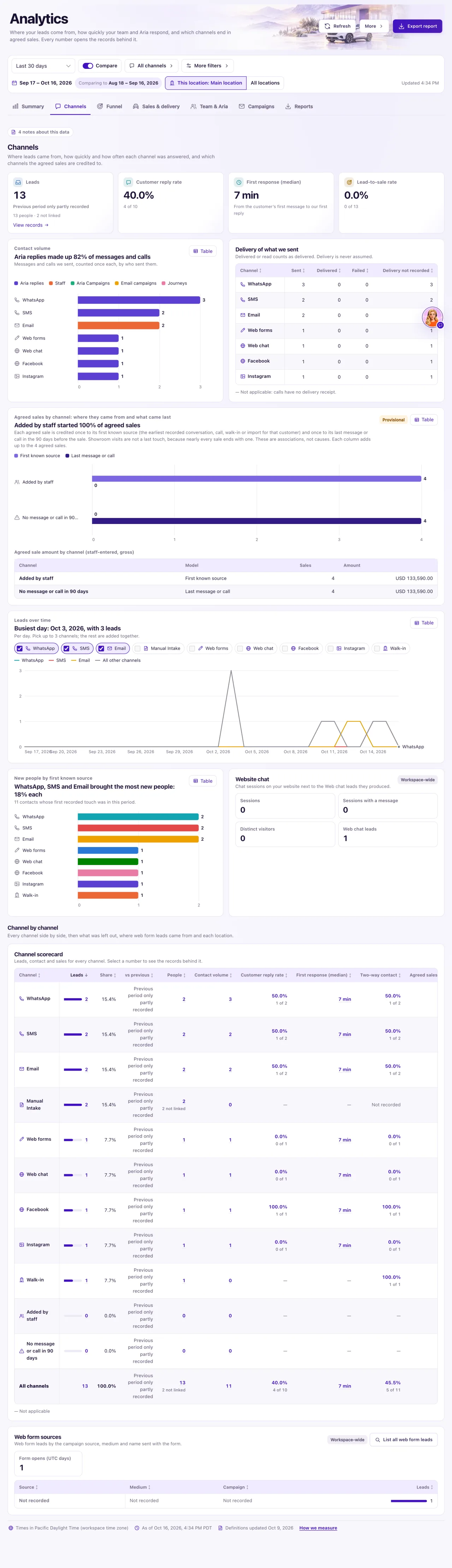This screenshot has width=452, height=1568.
Task: Click the notes icon in 4 notes about this data
Action: point(13,132)
